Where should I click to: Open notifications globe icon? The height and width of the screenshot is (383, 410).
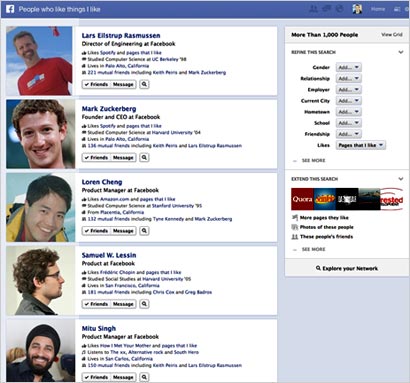[x=339, y=9]
